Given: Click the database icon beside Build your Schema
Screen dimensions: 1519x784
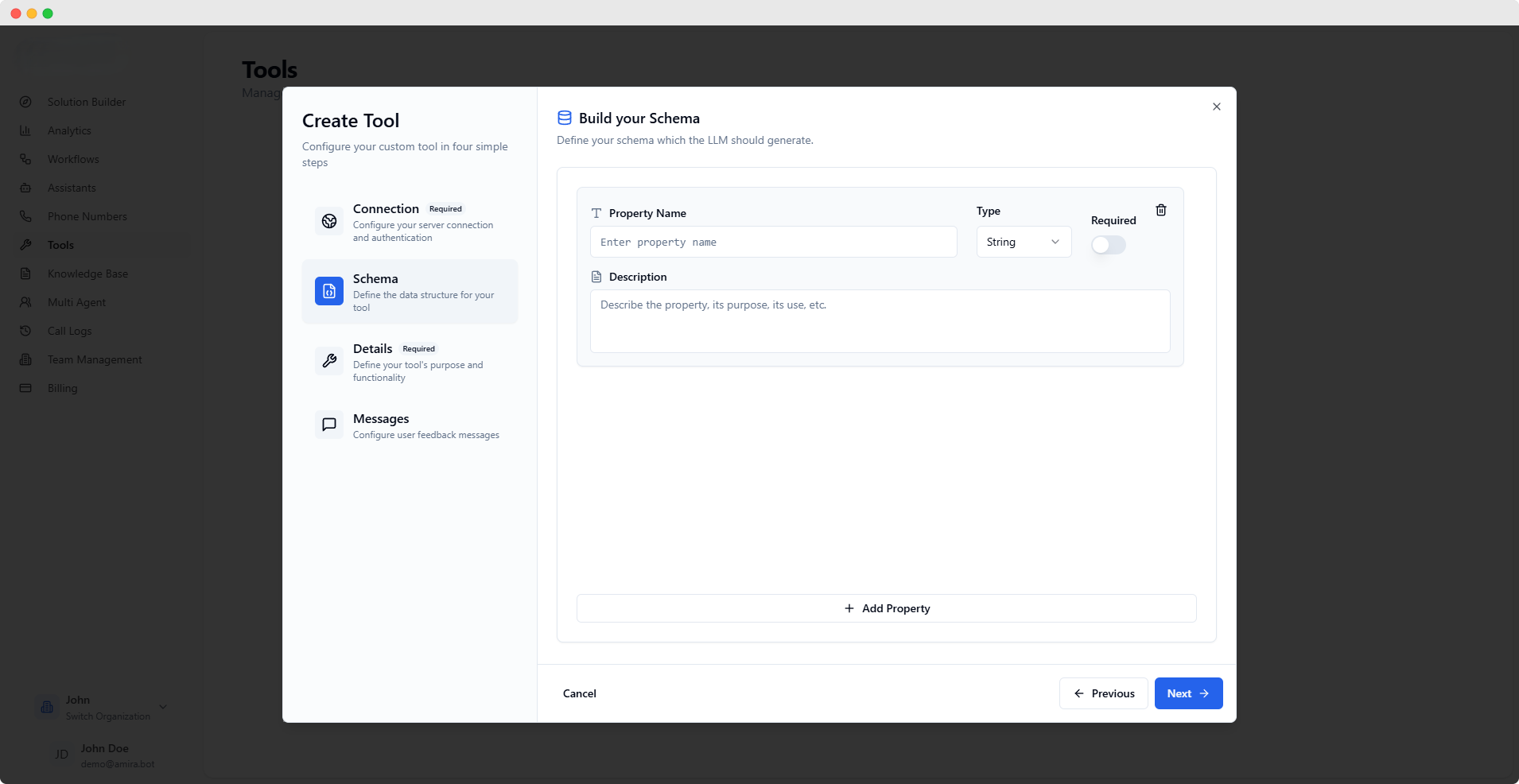Looking at the screenshot, I should click(565, 118).
